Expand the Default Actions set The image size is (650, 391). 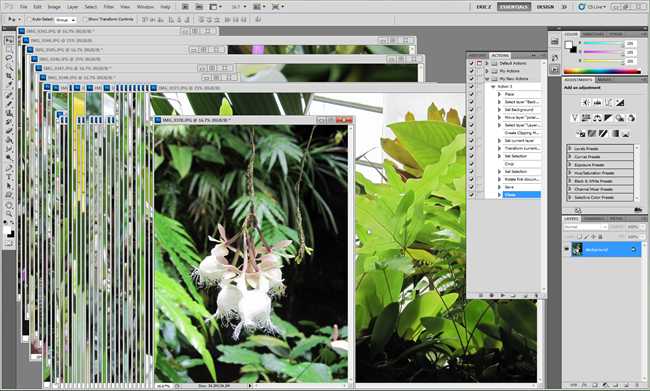[x=487, y=63]
